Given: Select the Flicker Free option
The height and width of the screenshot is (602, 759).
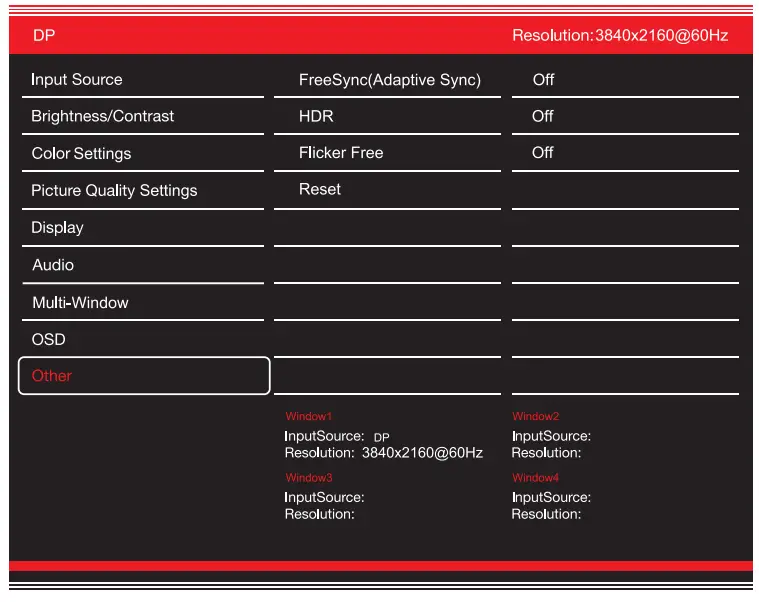Looking at the screenshot, I should pyautogui.click(x=341, y=153).
